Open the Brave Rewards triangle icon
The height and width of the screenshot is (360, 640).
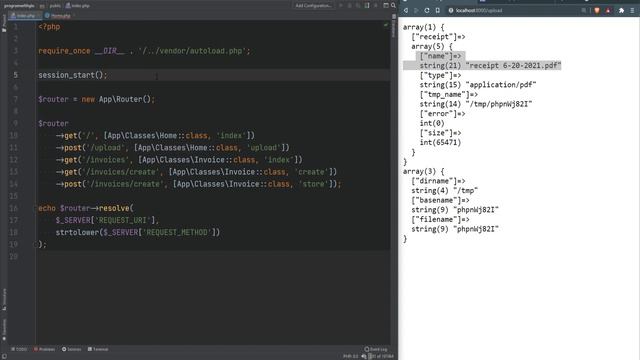(608, 10)
